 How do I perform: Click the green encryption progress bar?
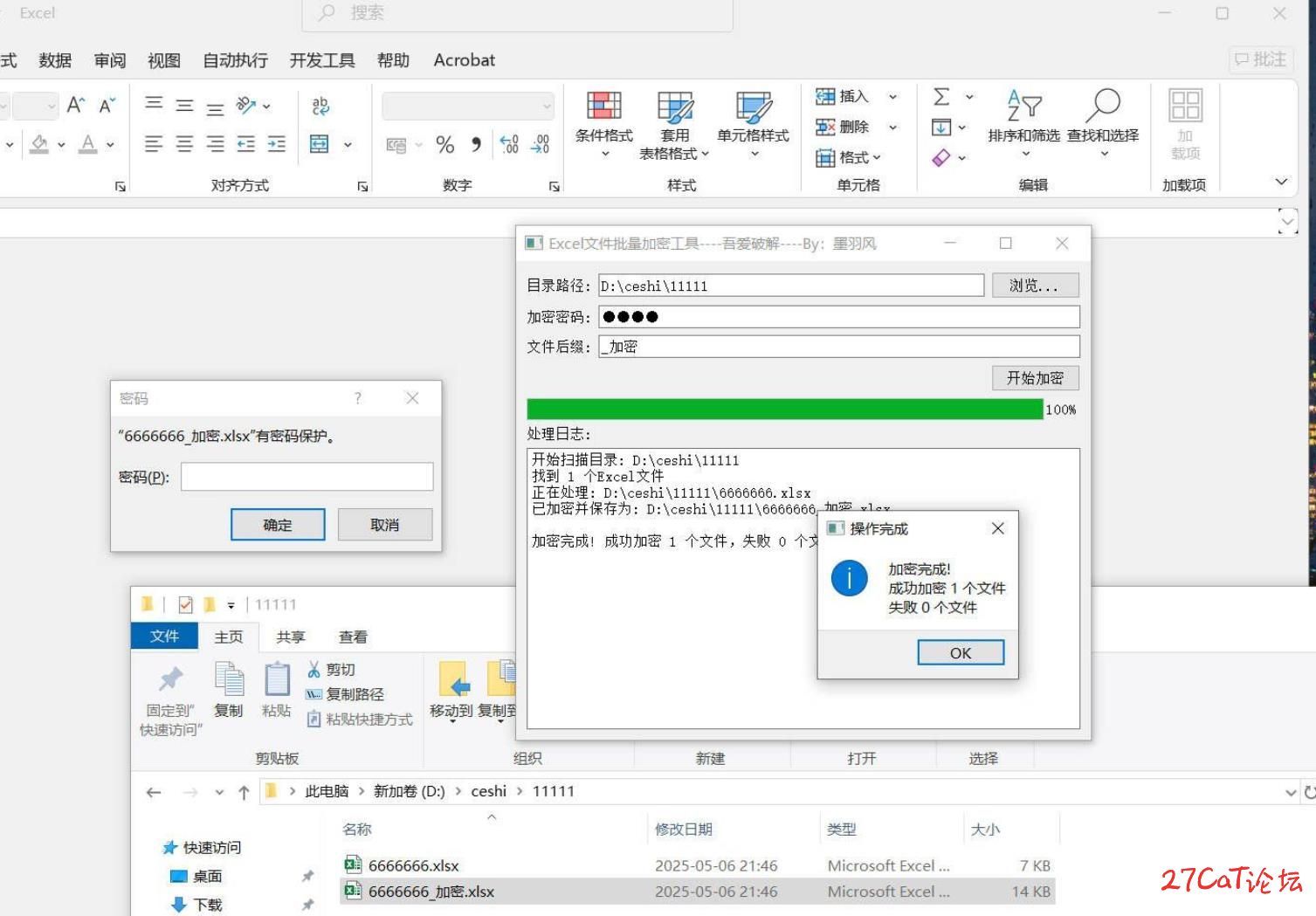tap(785, 410)
